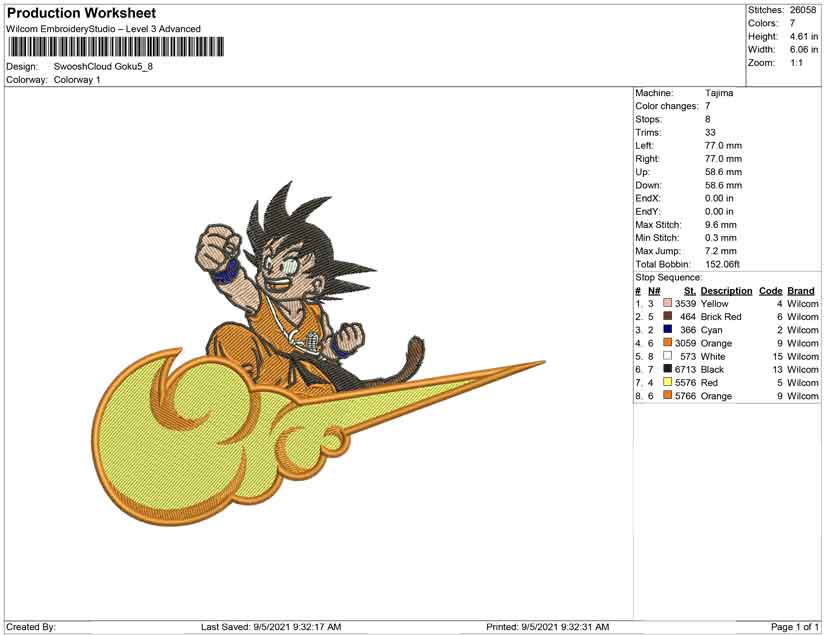
Task: Select the White thread color swatch
Action: point(668,356)
